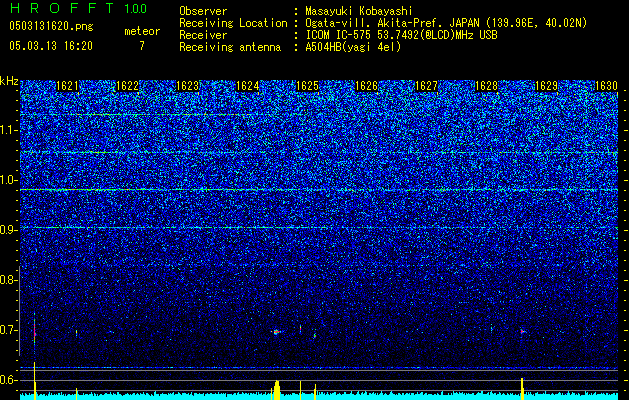The image size is (629, 400).
Task: Click the kHz unit label
Action: coord(9,81)
